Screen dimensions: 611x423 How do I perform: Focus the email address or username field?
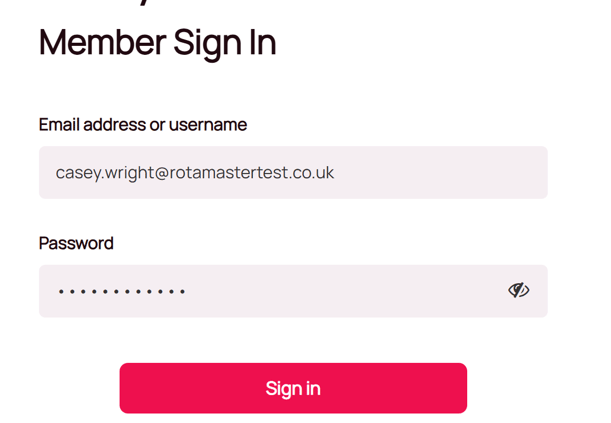[293, 173]
